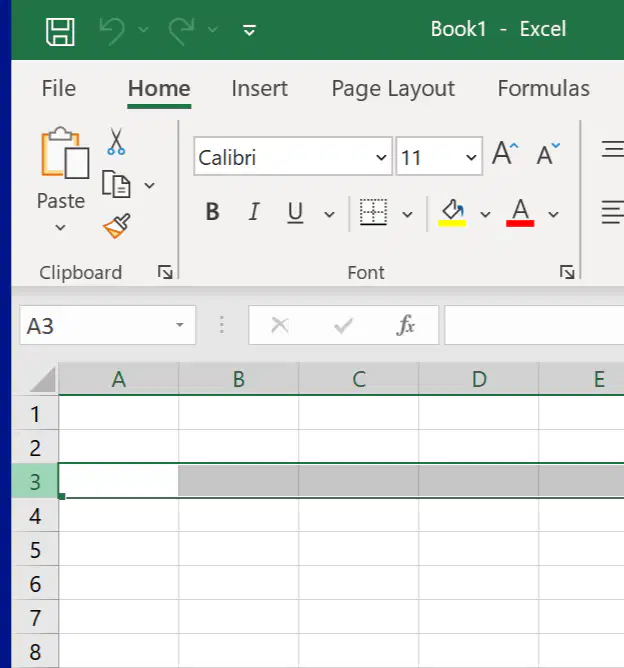Select cell B2

click(x=239, y=447)
